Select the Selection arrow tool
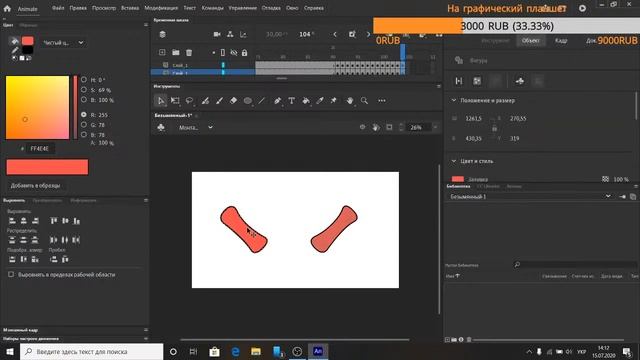 coord(160,101)
